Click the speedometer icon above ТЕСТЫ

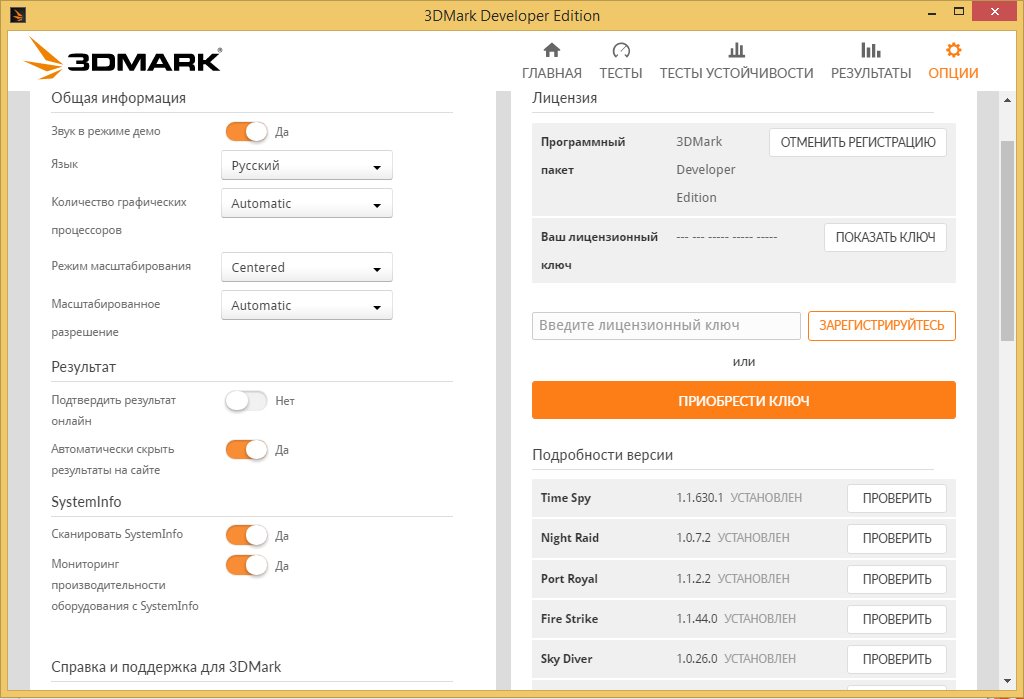tap(621, 50)
